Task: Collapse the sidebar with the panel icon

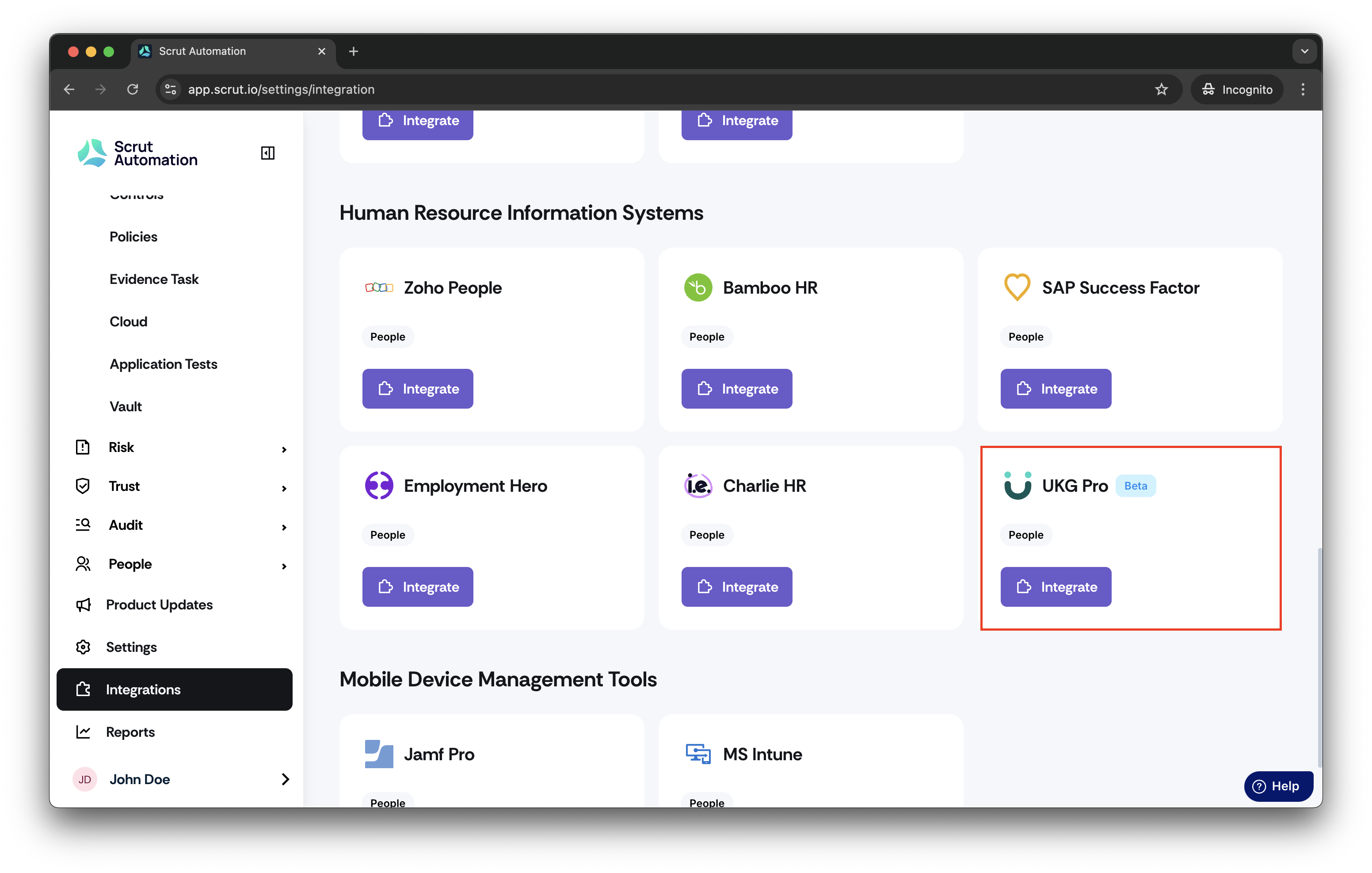Action: (x=267, y=153)
